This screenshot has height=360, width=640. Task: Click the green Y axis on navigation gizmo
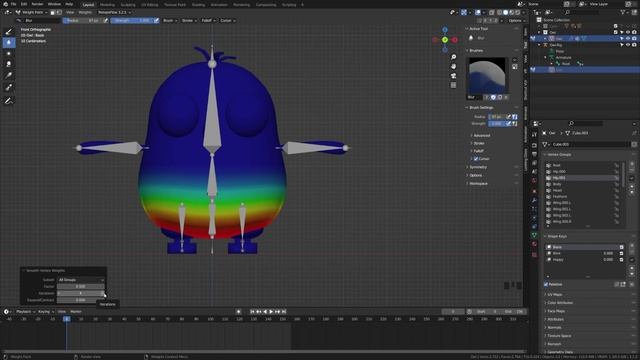pyautogui.click(x=445, y=40)
